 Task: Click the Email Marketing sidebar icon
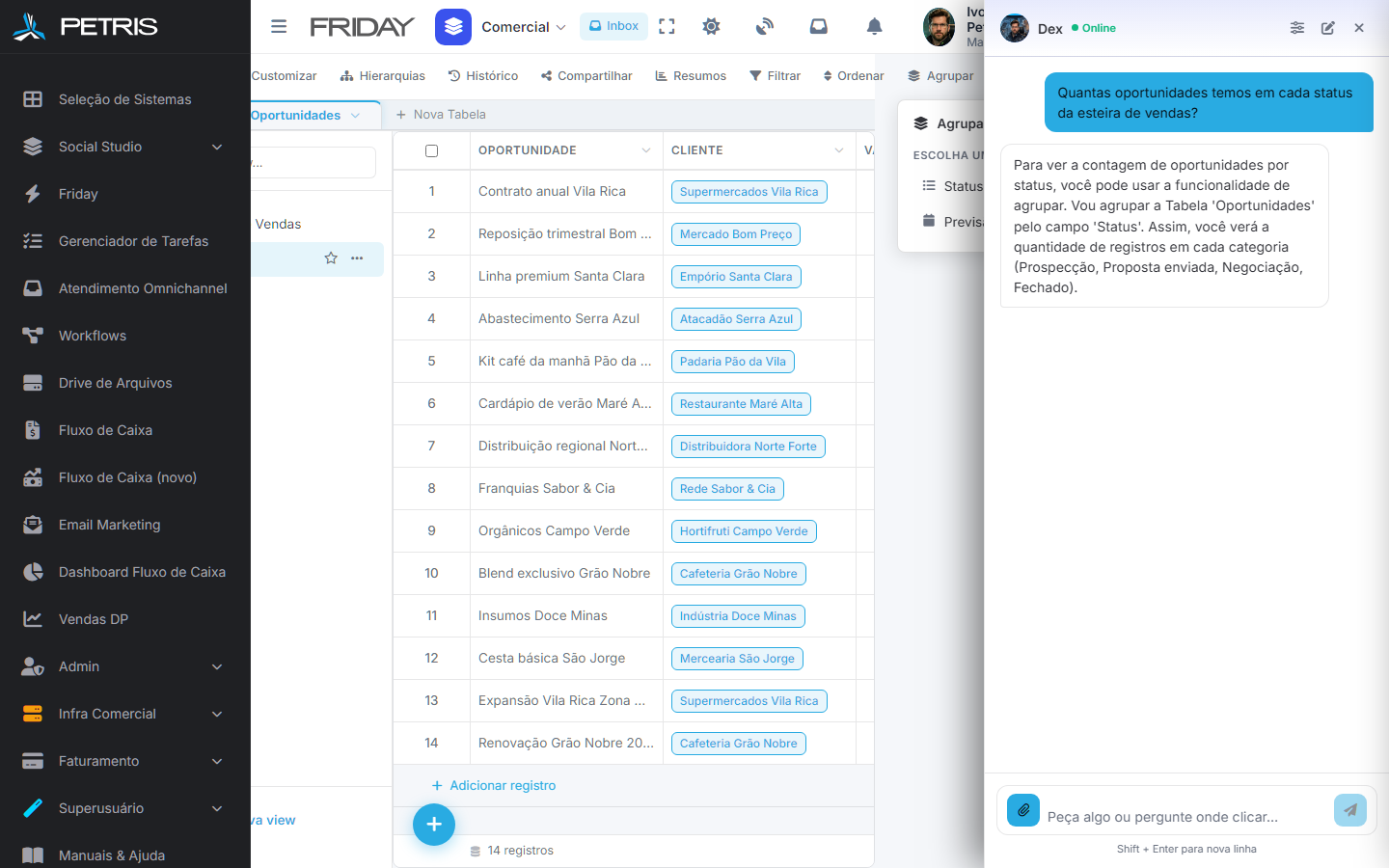tap(33, 525)
